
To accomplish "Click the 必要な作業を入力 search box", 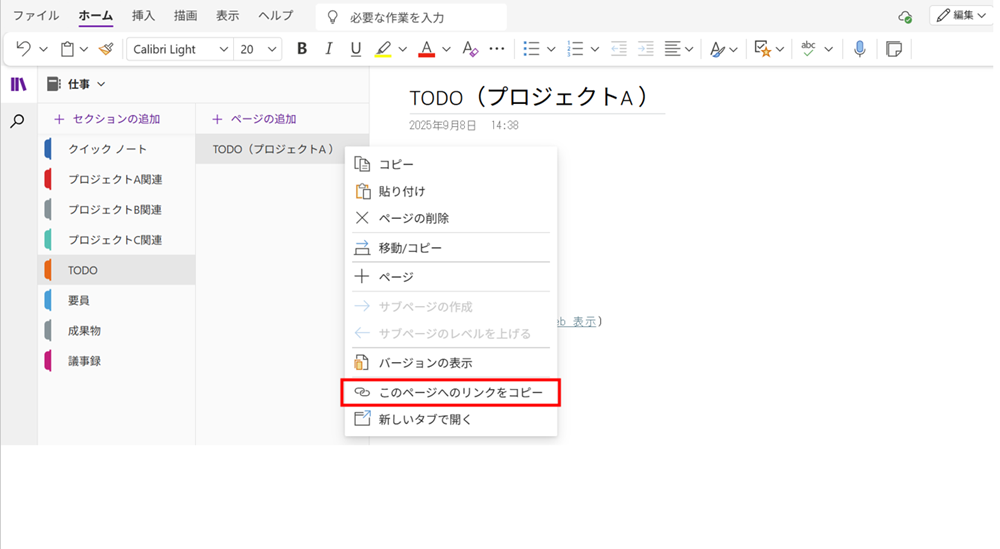I will 411,17.
